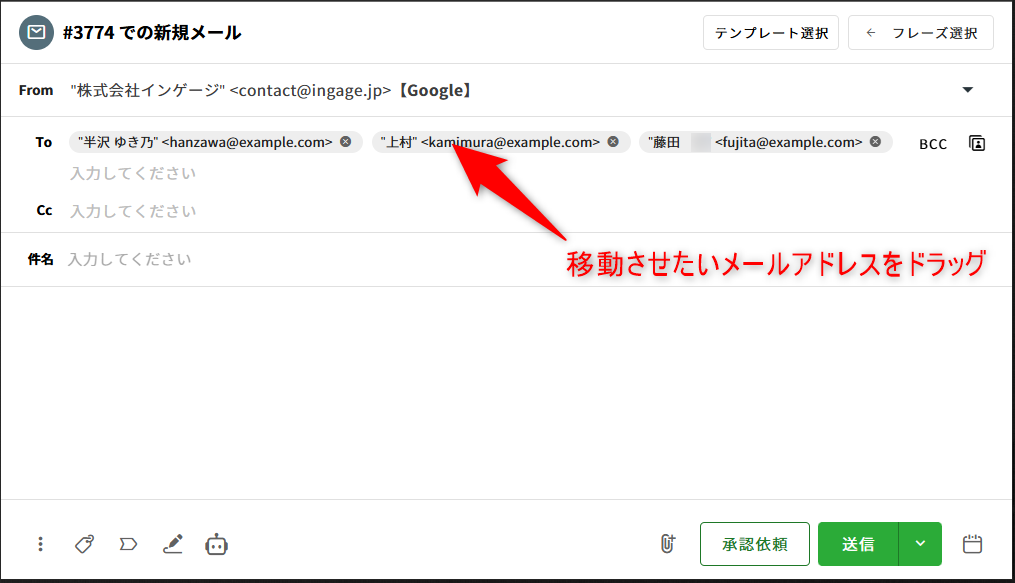The height and width of the screenshot is (583, 1015).
Task: Open the scheduled send calendar icon
Action: tap(972, 544)
